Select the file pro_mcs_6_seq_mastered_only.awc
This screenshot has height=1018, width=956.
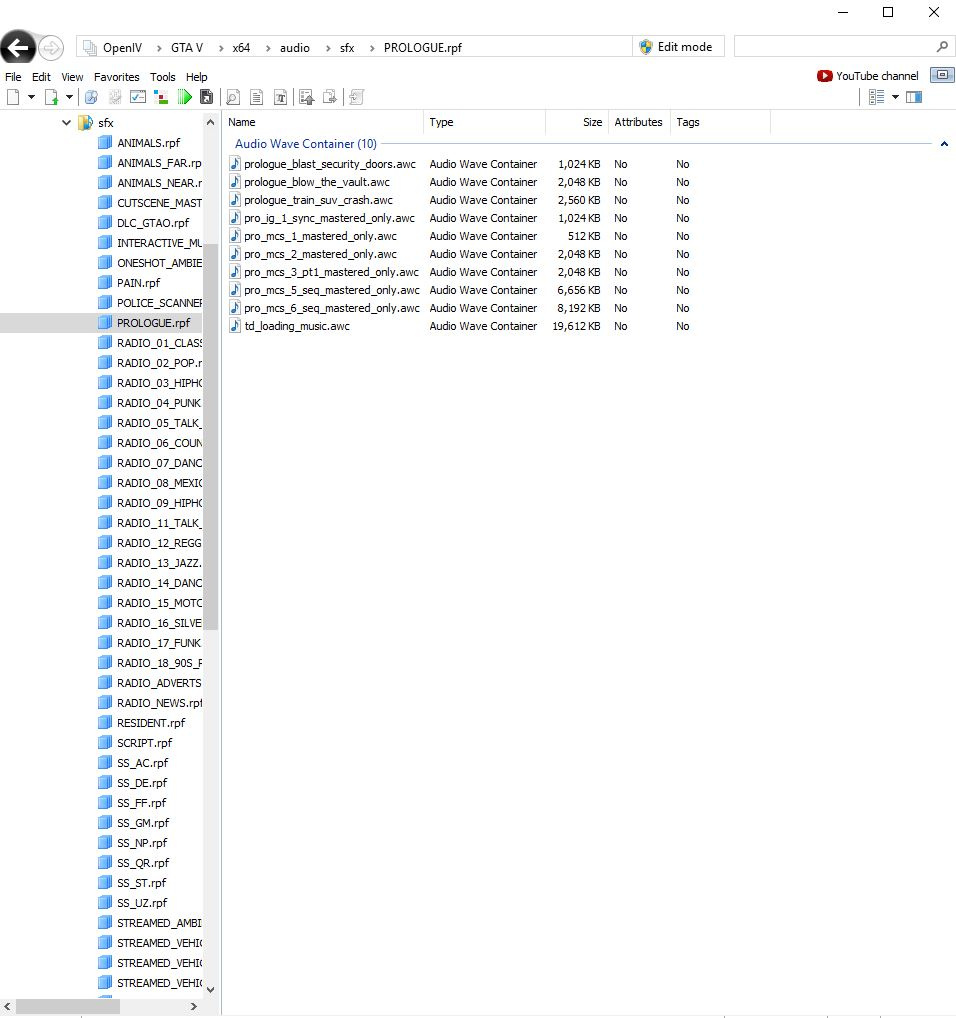(x=332, y=308)
